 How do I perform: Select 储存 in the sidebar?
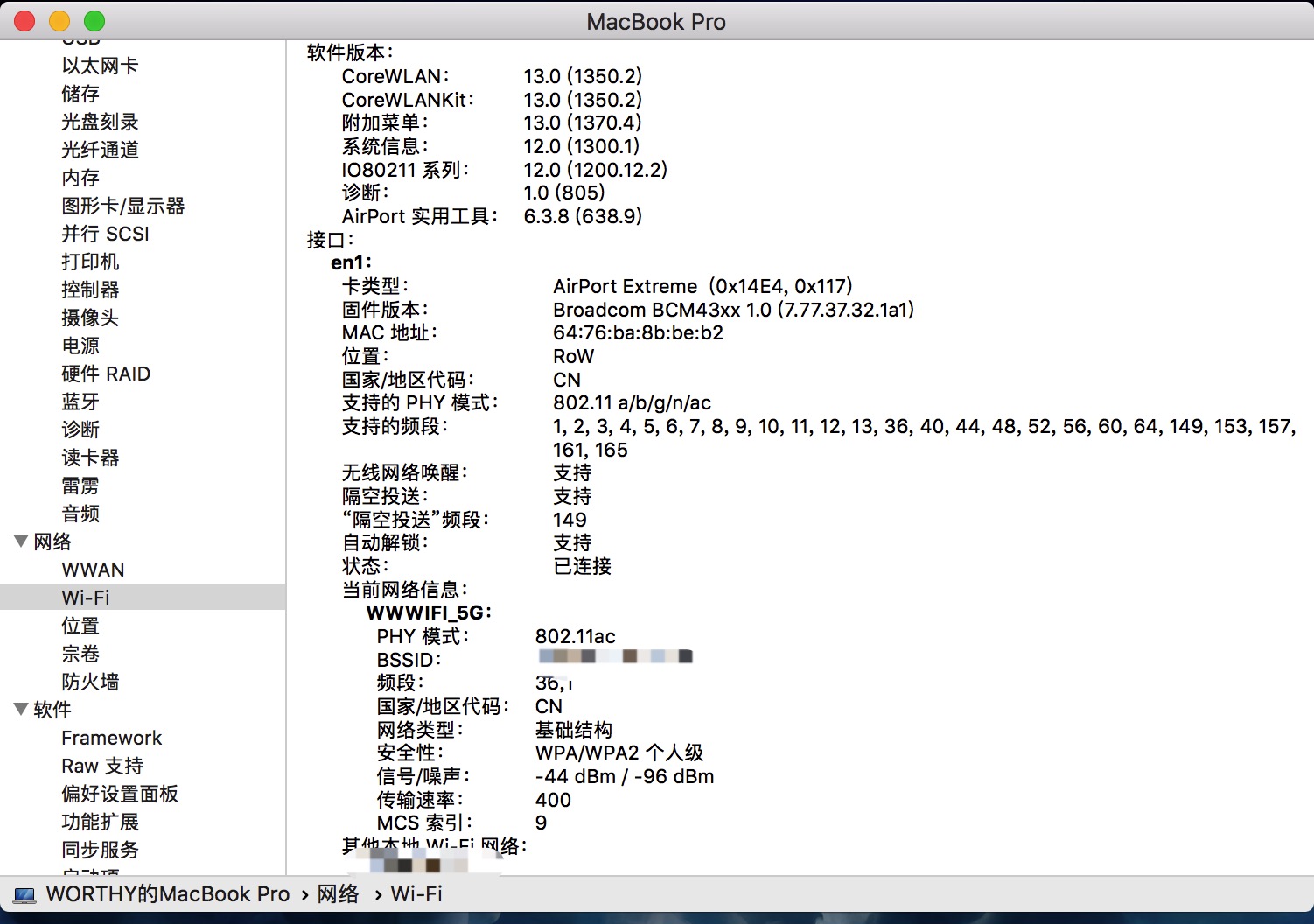click(80, 94)
